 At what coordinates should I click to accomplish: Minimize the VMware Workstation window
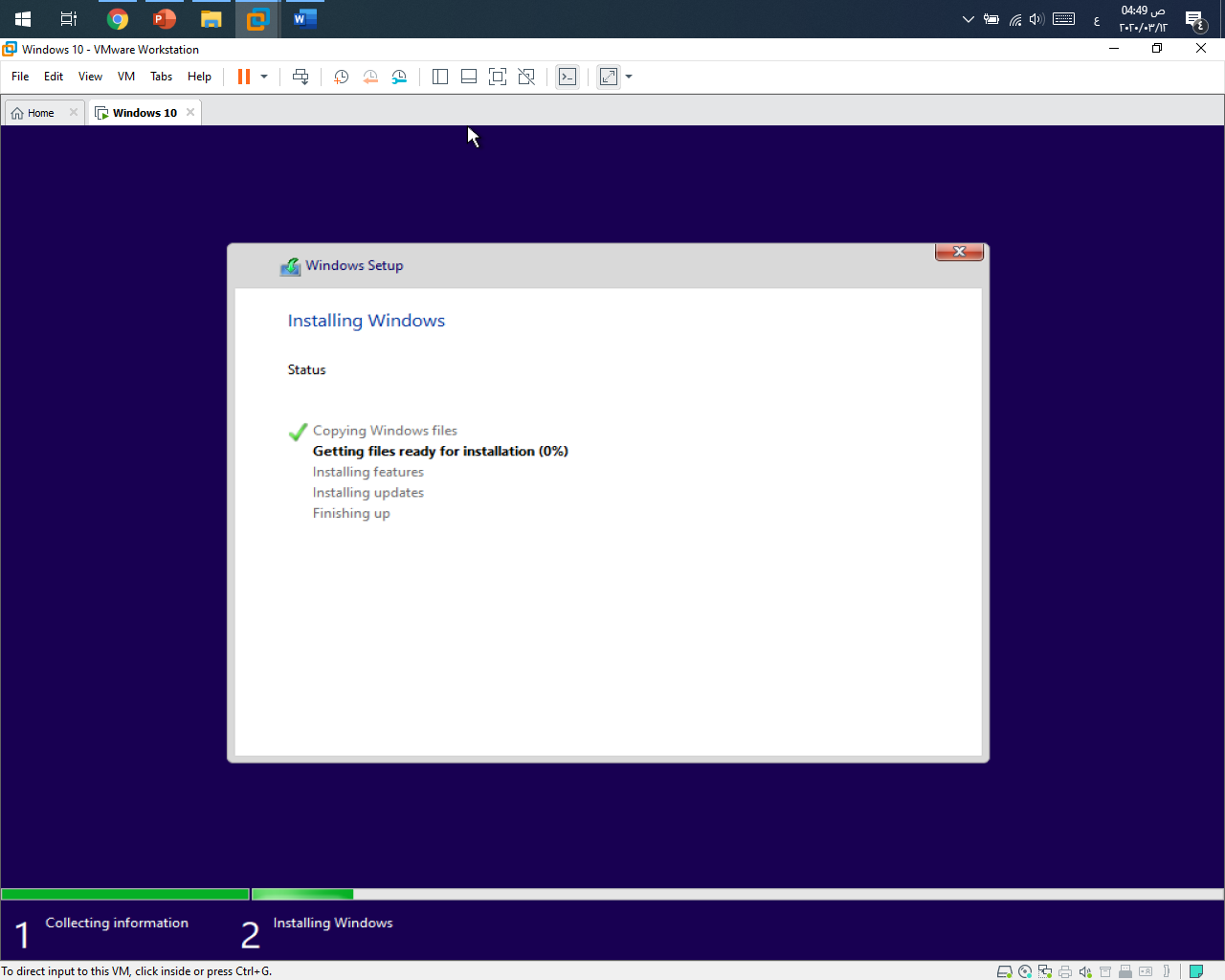tap(1114, 49)
